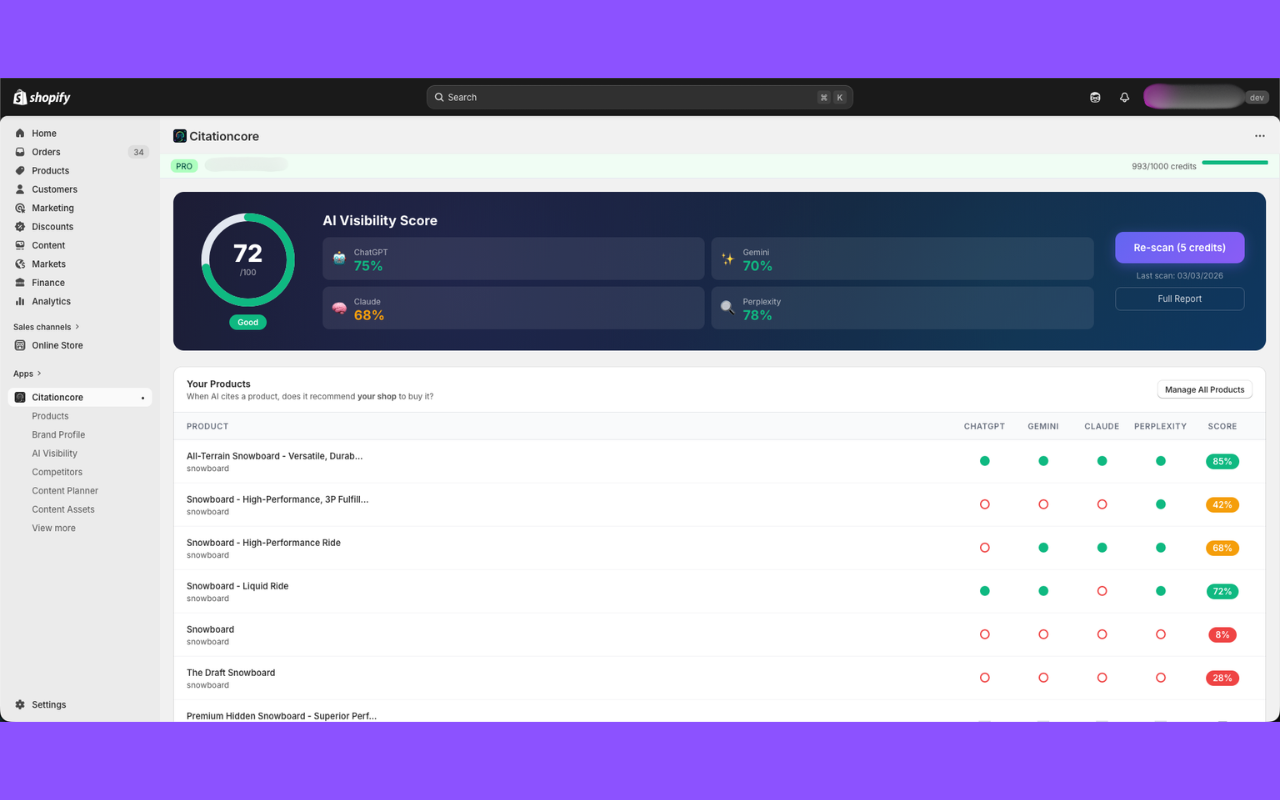Toggle the Gemini indicator for The Draft Snowboard
The width and height of the screenshot is (1280, 800).
click(x=1043, y=677)
